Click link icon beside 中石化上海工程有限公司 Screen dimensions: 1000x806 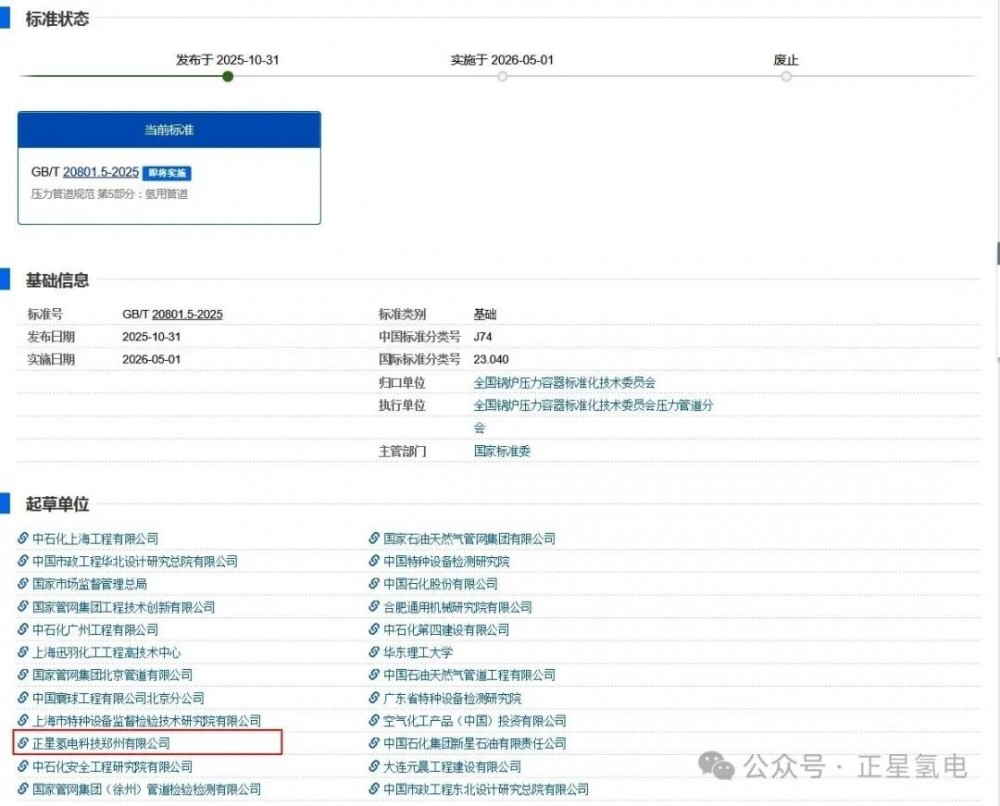pos(23,539)
